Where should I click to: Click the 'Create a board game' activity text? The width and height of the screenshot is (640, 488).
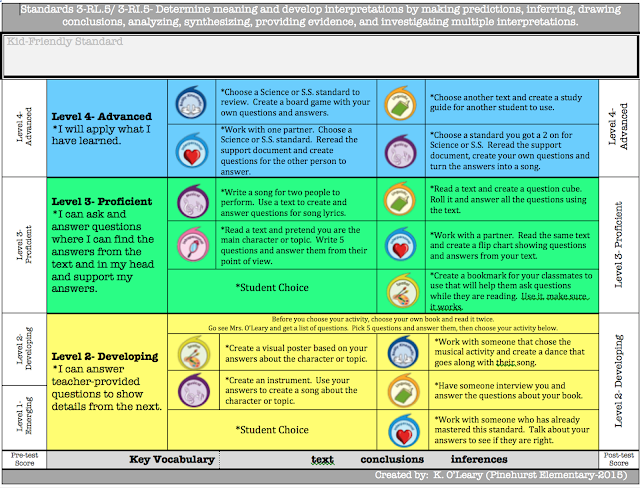click(296, 102)
